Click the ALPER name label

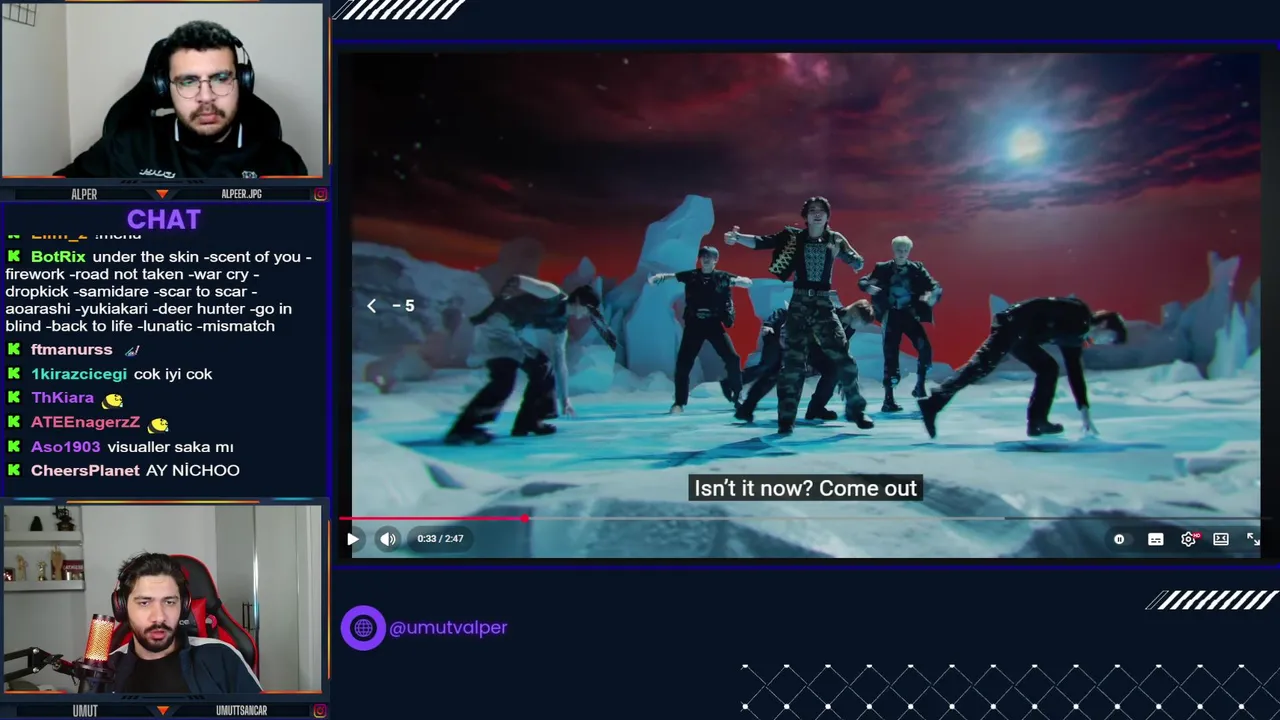click(84, 194)
